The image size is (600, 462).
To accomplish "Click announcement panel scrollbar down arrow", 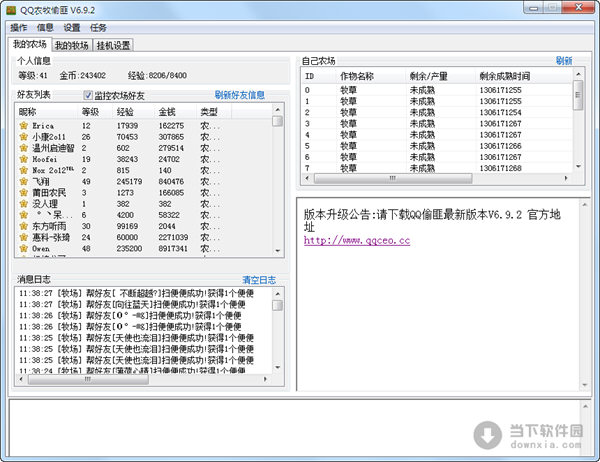I will (x=585, y=385).
